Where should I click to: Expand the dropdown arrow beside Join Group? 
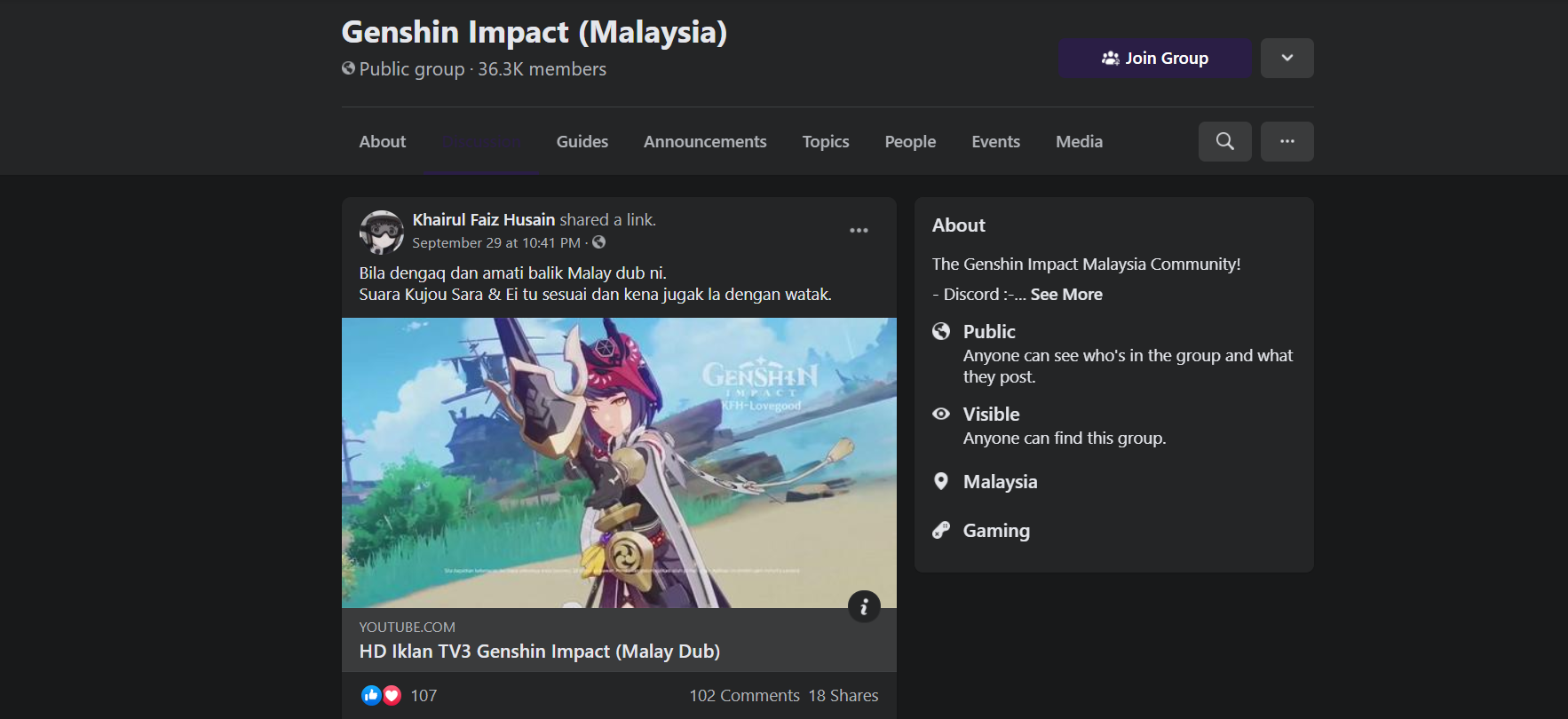point(1287,58)
